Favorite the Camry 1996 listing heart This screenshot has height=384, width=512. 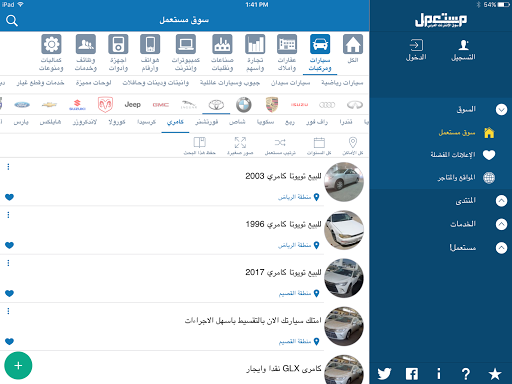(9, 245)
